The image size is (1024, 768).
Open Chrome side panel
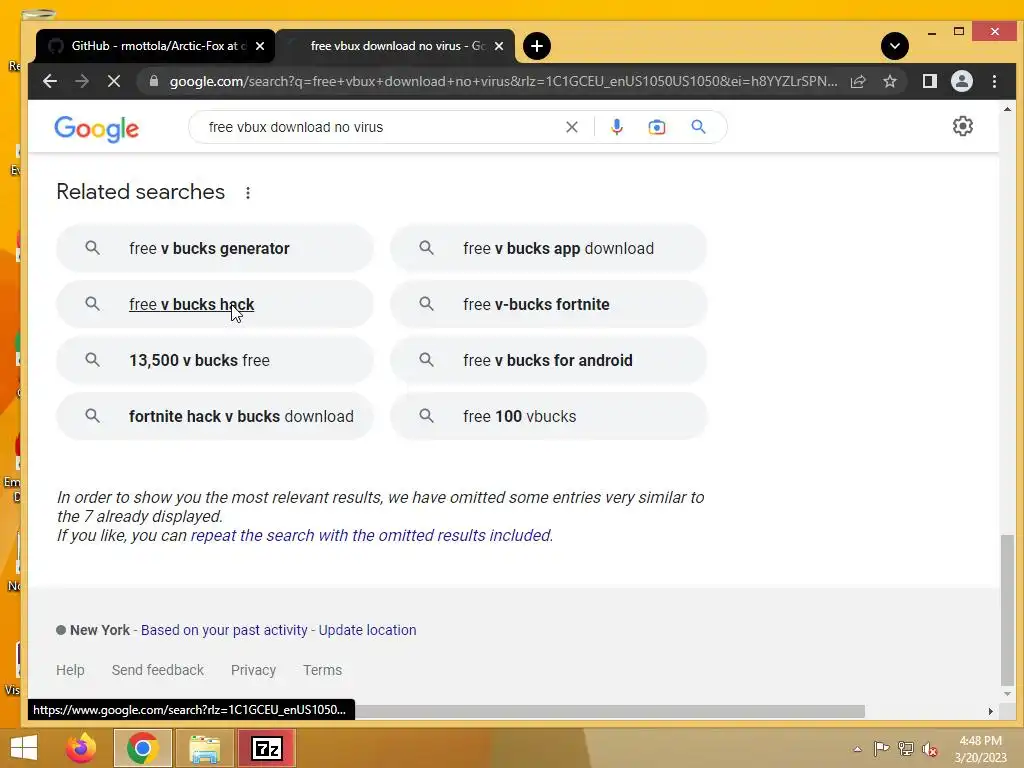point(929,81)
